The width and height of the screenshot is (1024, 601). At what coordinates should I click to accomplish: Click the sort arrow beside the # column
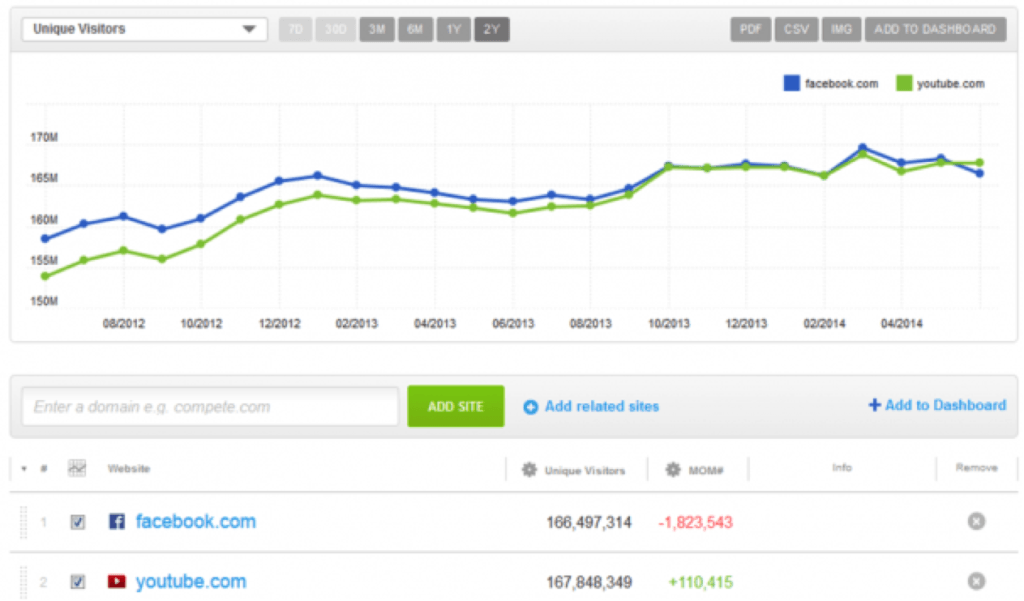[x=24, y=469]
